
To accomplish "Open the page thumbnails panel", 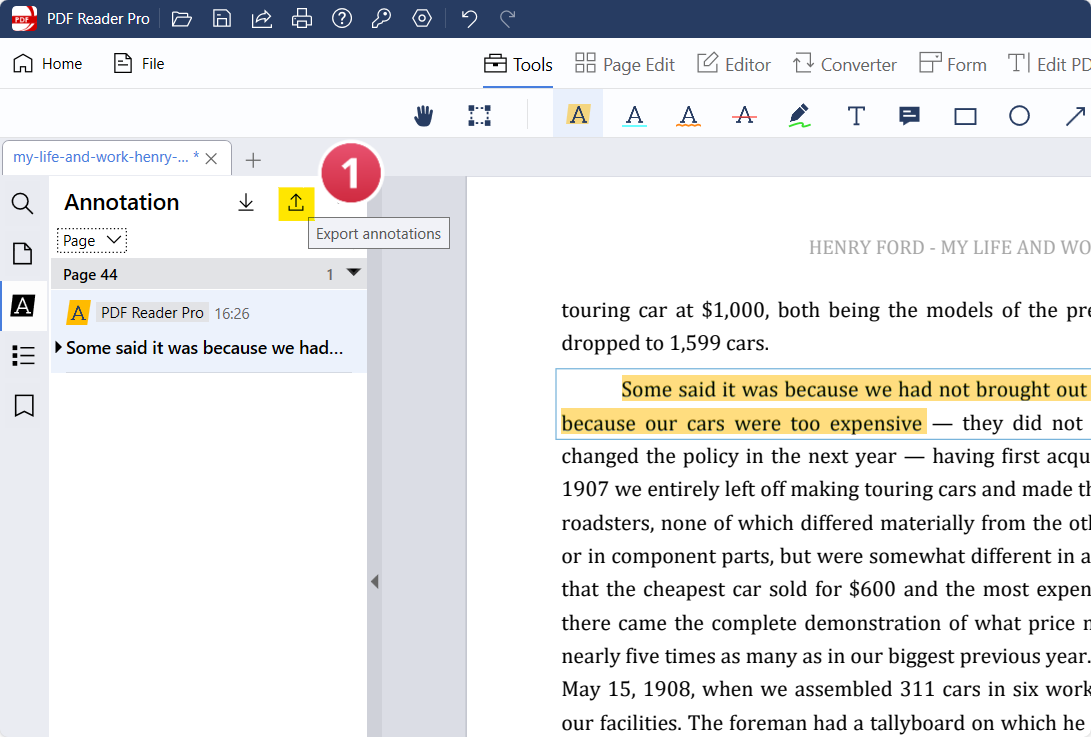I will tap(23, 254).
